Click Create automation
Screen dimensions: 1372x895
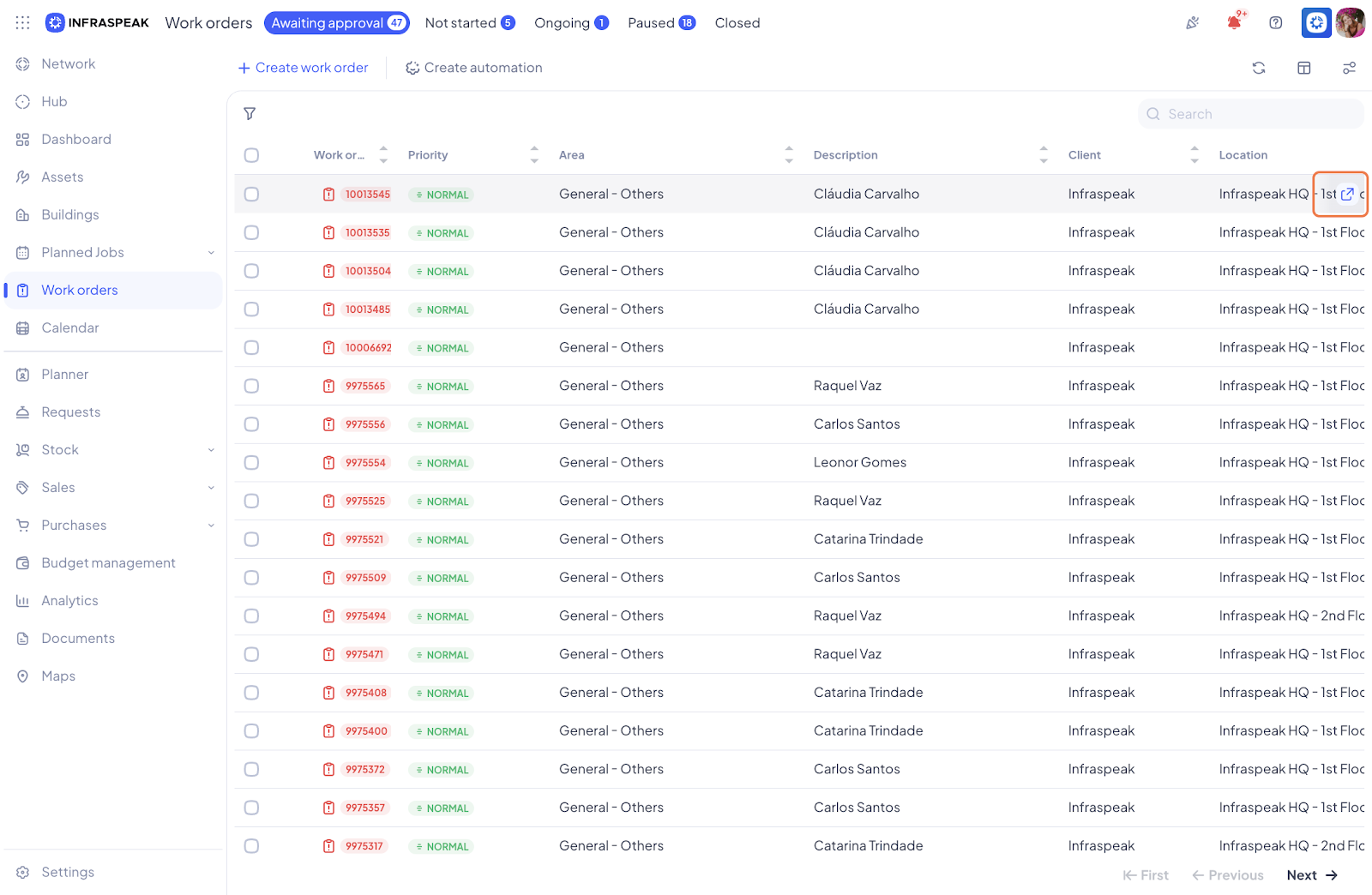[473, 68]
